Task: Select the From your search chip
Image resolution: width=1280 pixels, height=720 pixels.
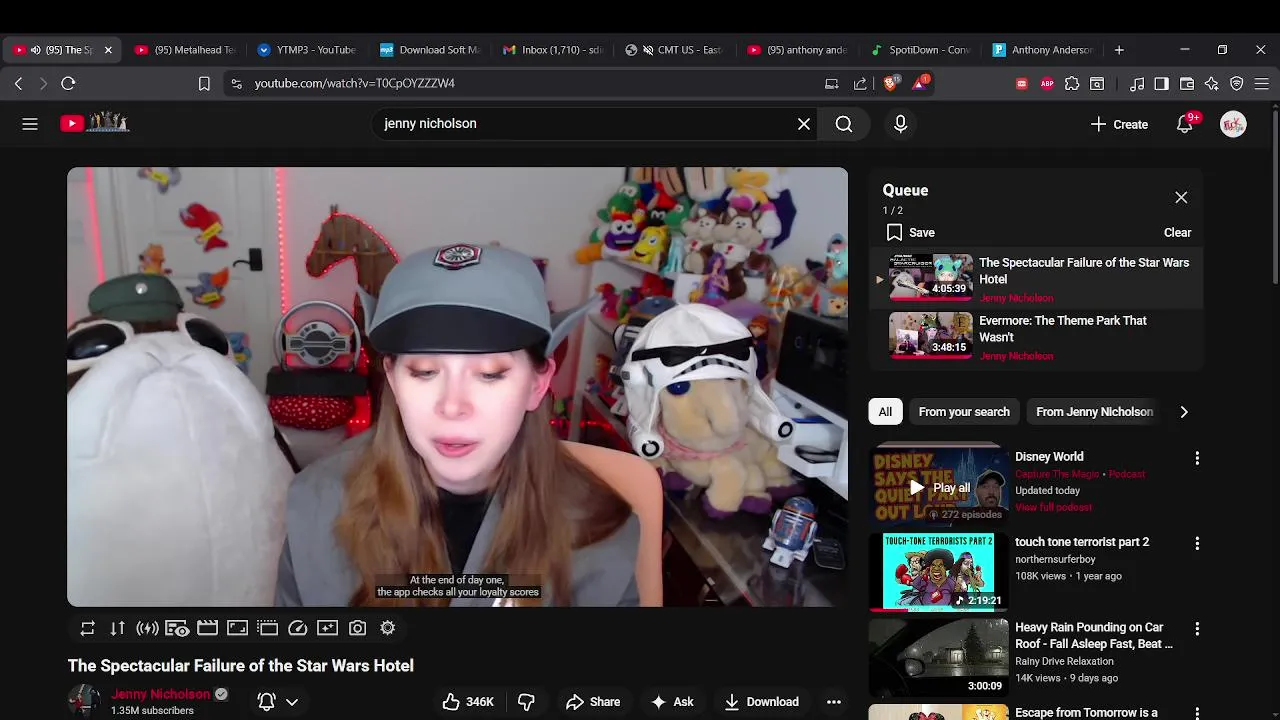Action: pyautogui.click(x=964, y=412)
